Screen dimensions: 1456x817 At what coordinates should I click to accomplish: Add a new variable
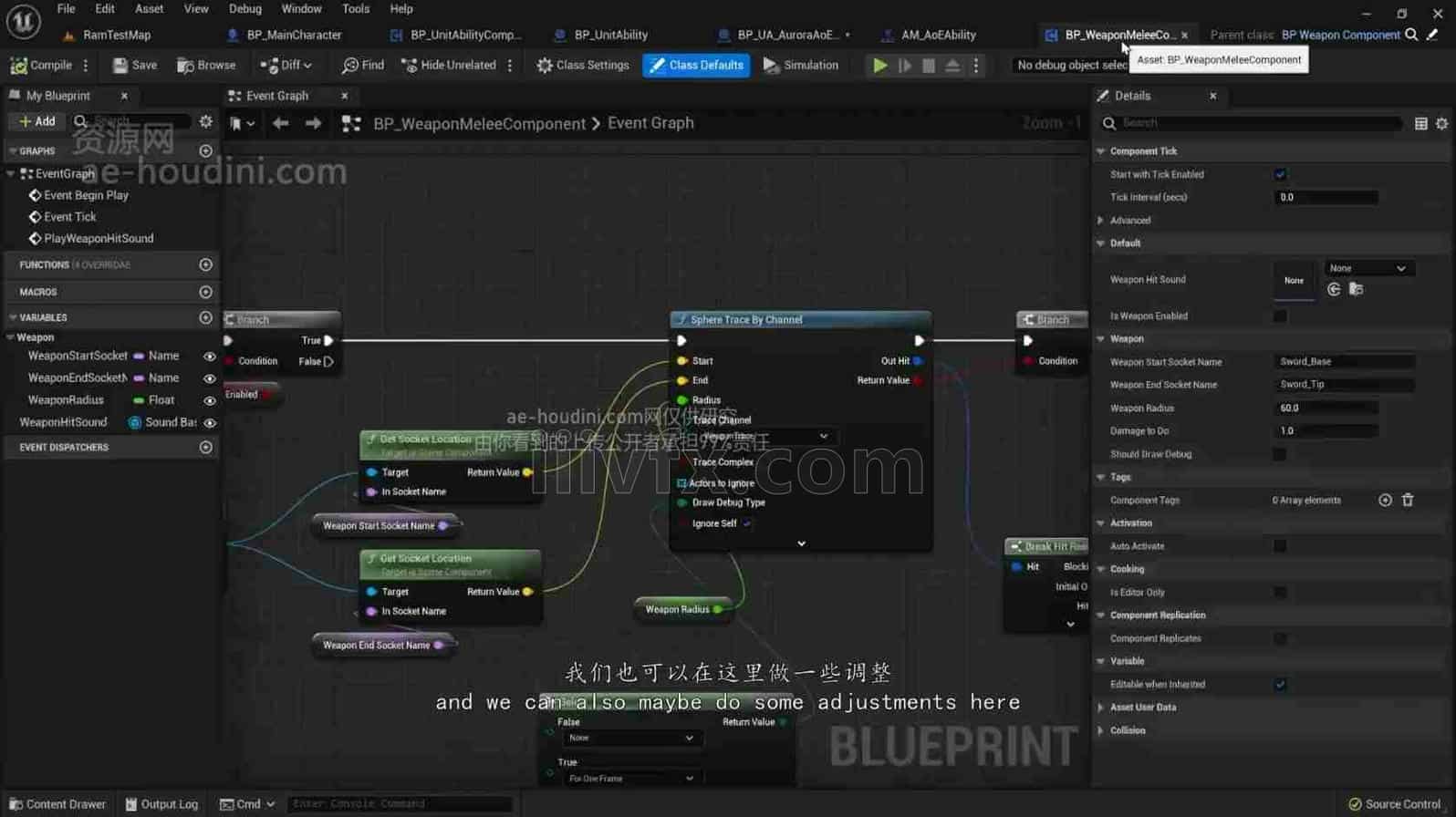(206, 317)
